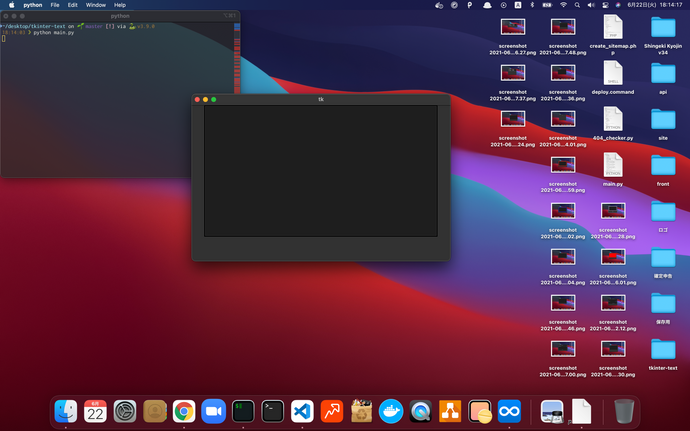Open the Help menu
Screen dimensions: 690x431
pyautogui.click(x=120, y=5)
